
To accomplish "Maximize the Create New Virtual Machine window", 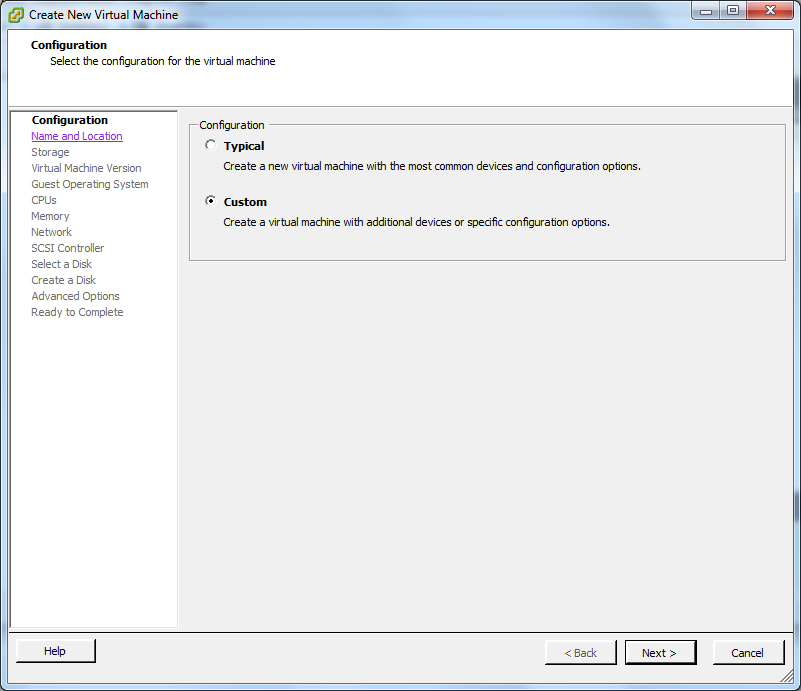I will click(x=733, y=11).
